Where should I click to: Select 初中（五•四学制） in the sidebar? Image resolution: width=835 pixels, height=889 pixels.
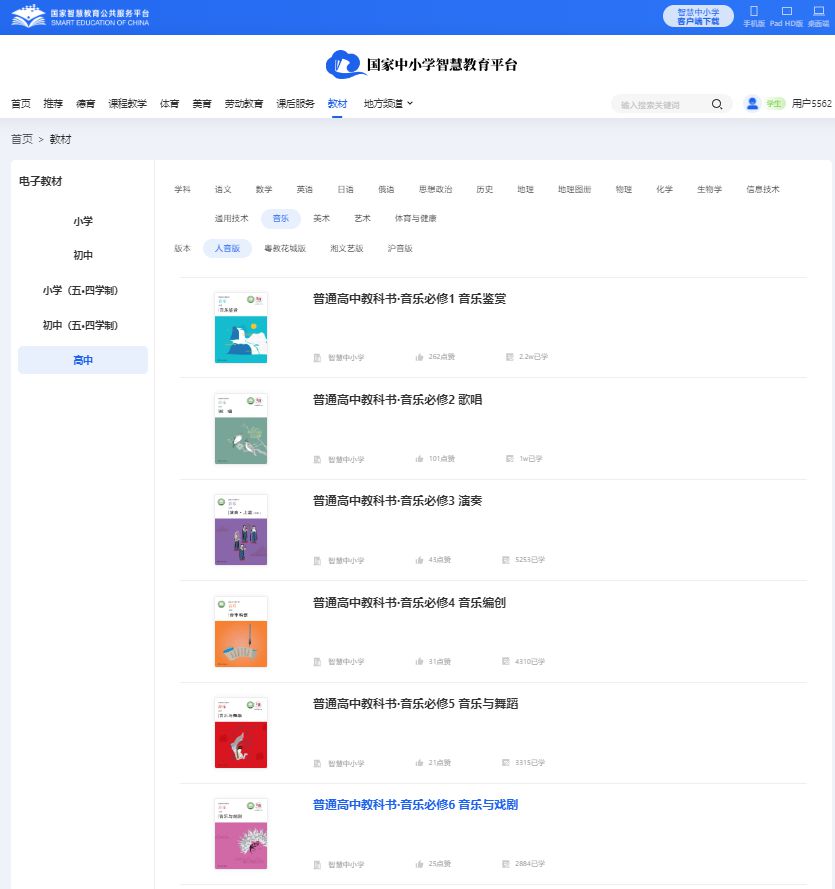83,325
